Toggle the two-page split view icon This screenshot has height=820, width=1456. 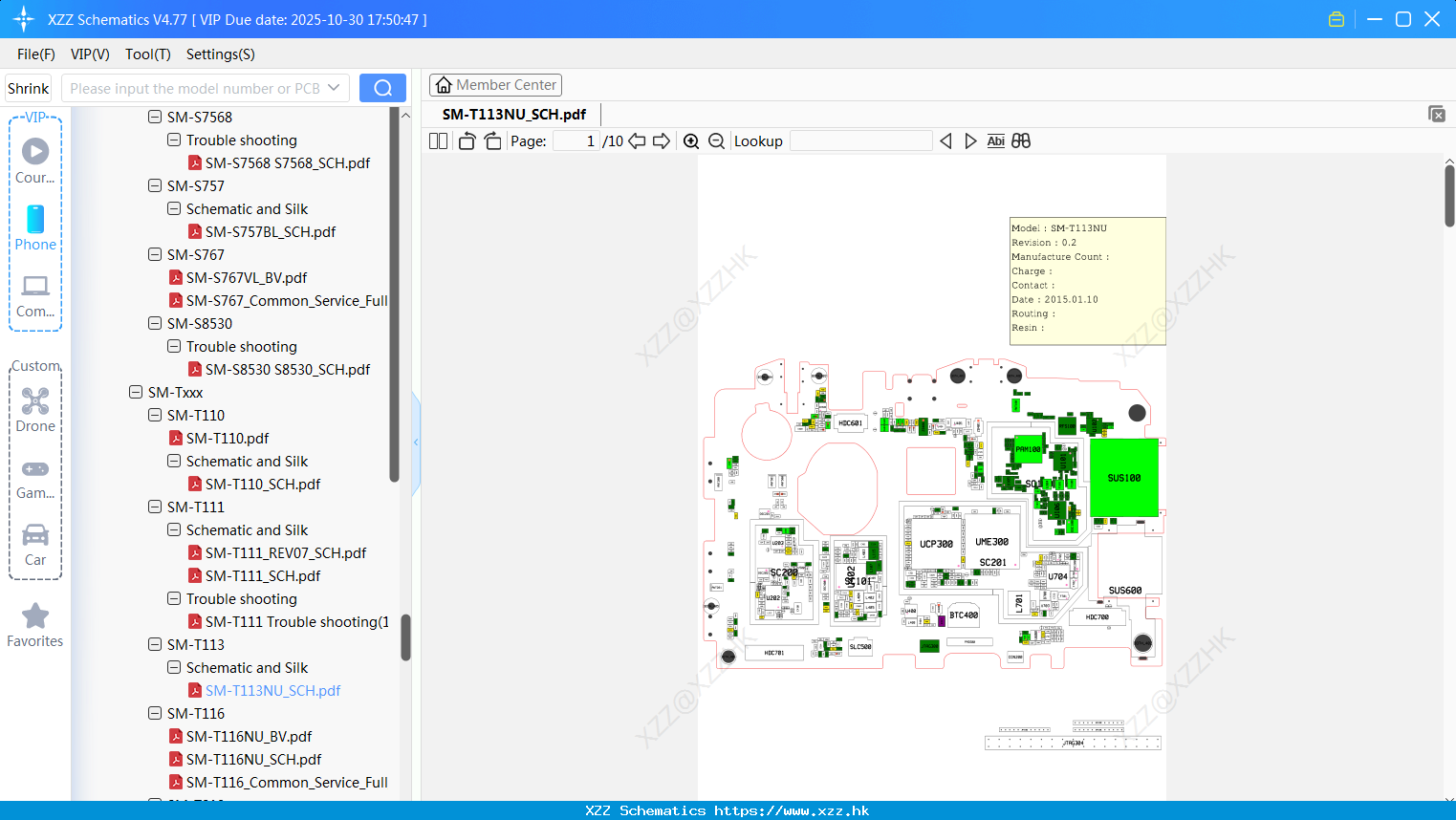tap(438, 140)
